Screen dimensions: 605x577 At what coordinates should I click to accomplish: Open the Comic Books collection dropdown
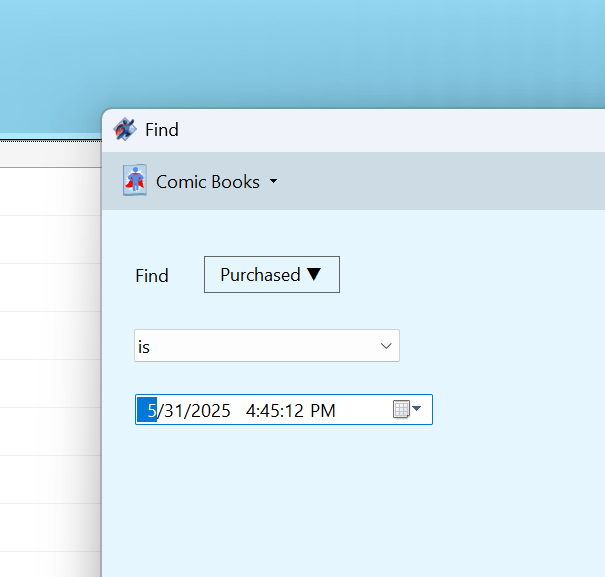[274, 181]
